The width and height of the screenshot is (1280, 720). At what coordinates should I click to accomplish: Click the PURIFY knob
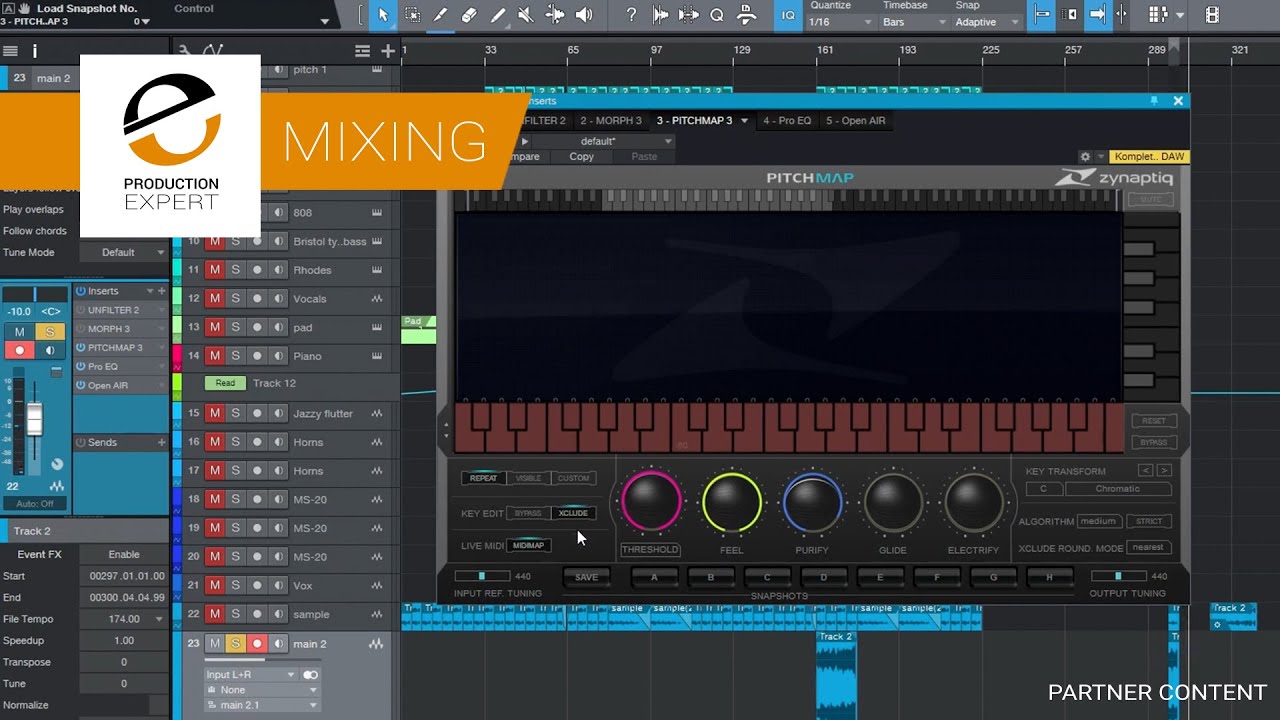[x=812, y=502]
